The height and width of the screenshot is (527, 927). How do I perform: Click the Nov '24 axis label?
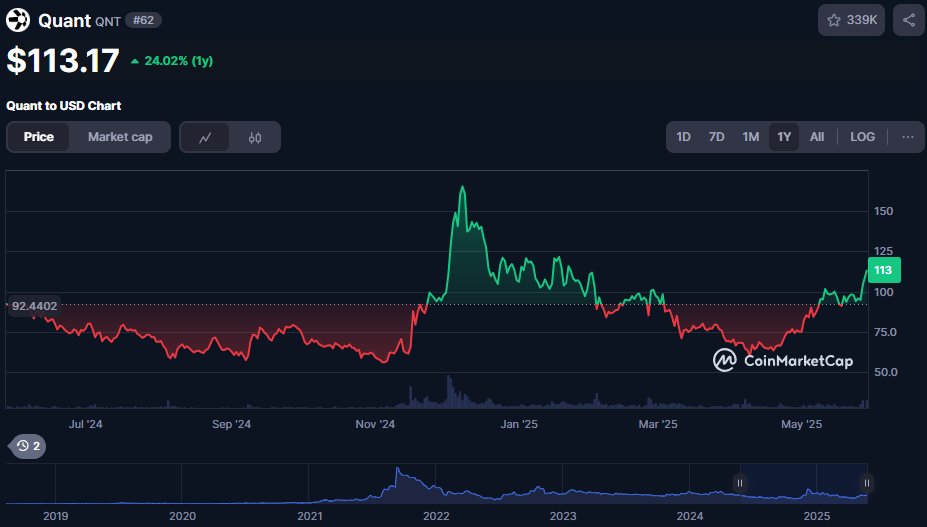click(x=375, y=424)
